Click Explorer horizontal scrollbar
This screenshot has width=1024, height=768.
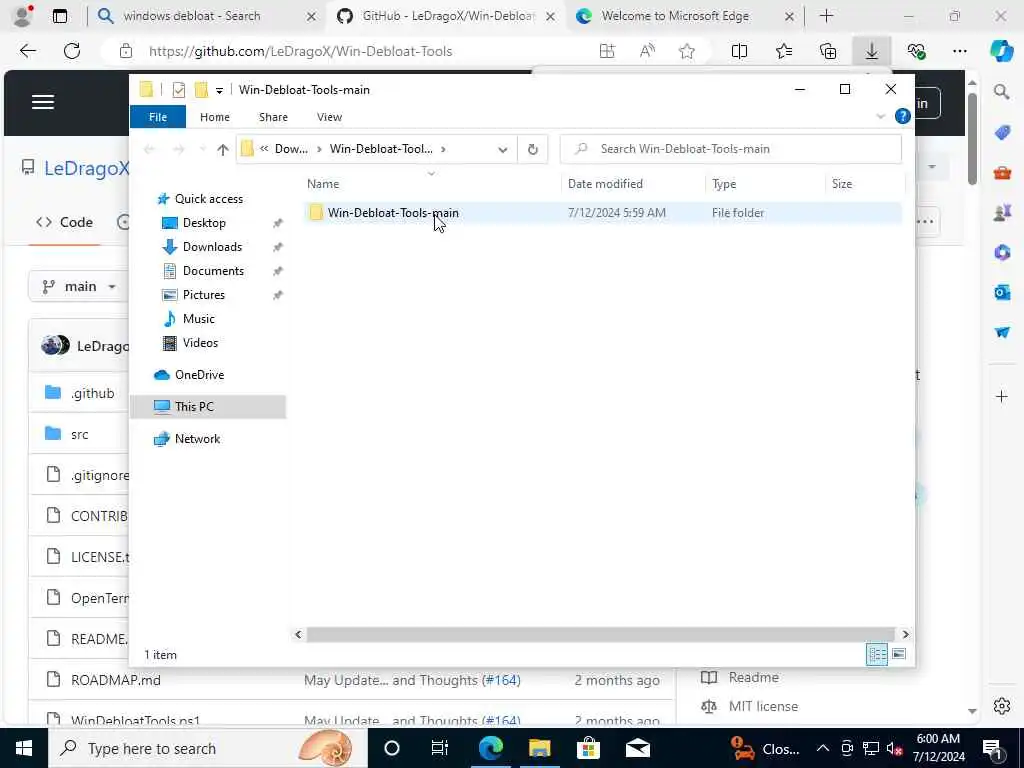point(600,635)
